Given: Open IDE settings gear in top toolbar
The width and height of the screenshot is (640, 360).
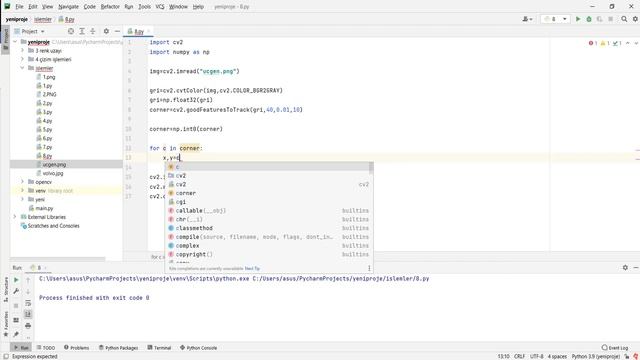Looking at the screenshot, I should [635, 19].
